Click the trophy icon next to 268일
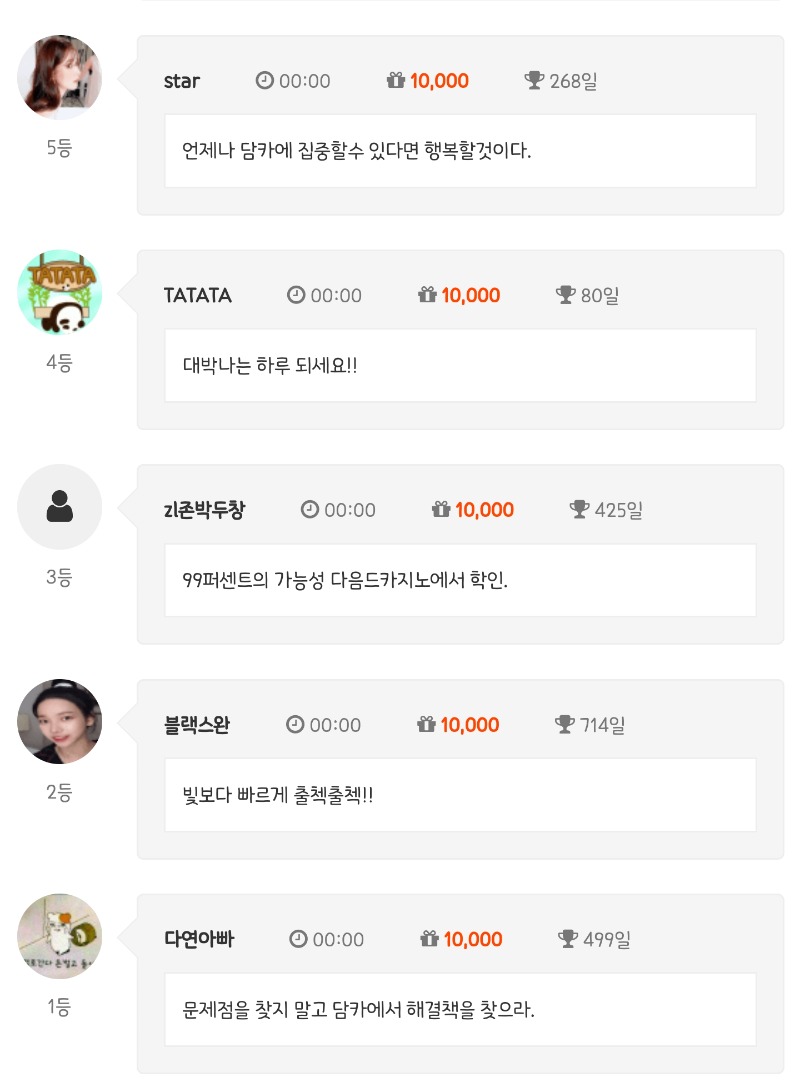 [x=535, y=81]
